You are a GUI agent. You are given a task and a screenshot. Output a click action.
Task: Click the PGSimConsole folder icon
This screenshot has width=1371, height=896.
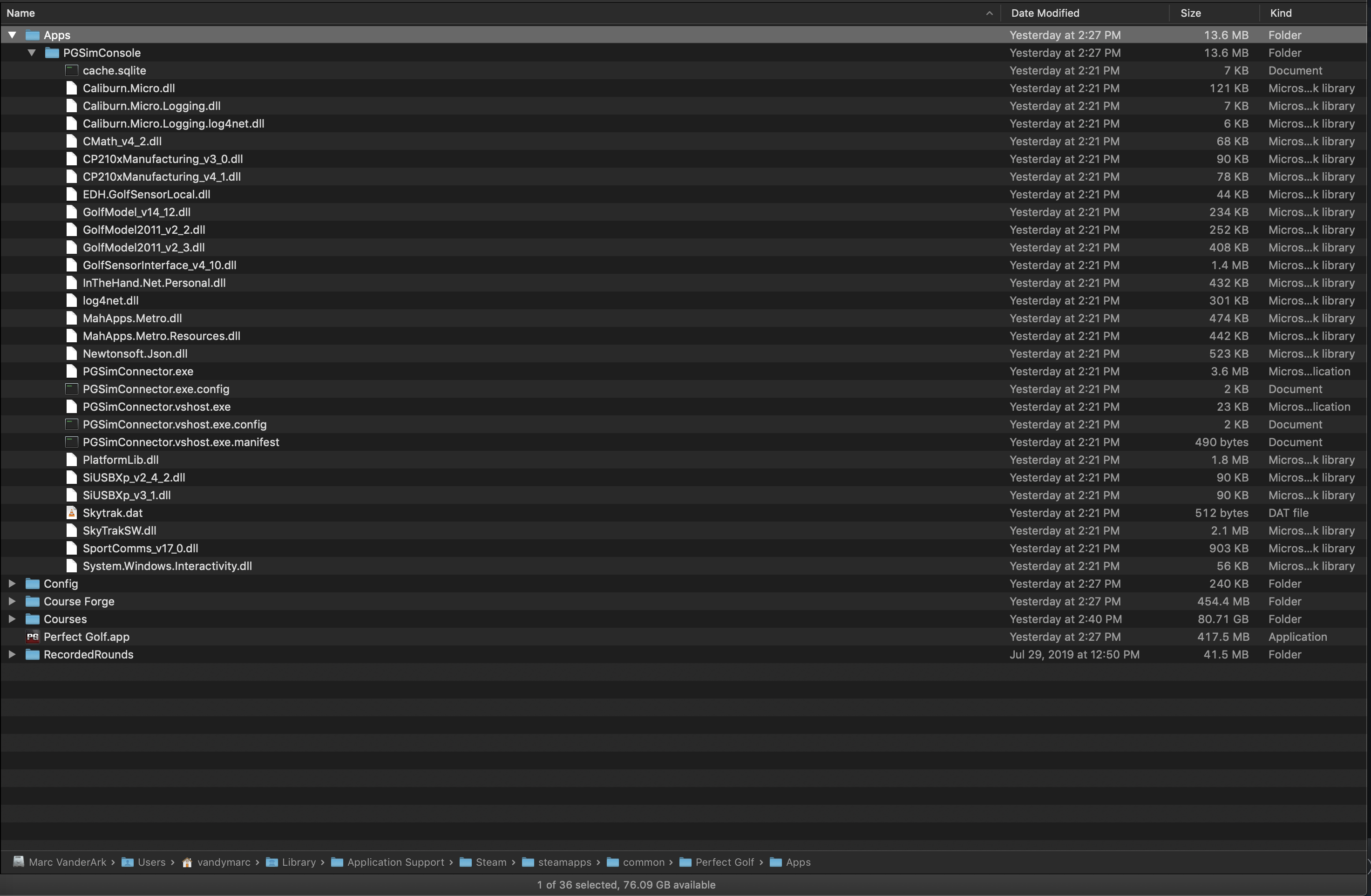click(x=53, y=53)
